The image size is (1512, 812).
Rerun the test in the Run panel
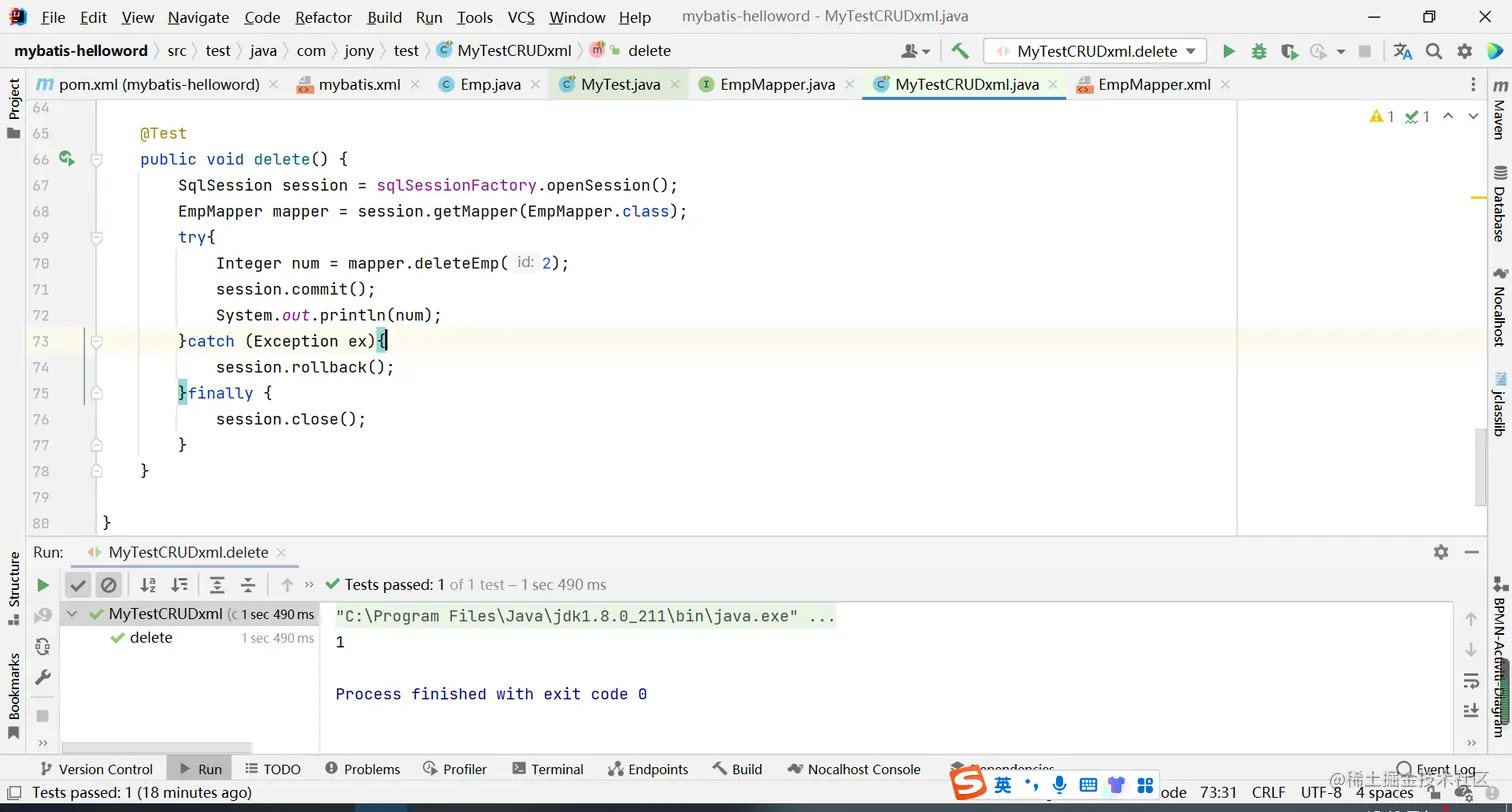click(x=42, y=585)
